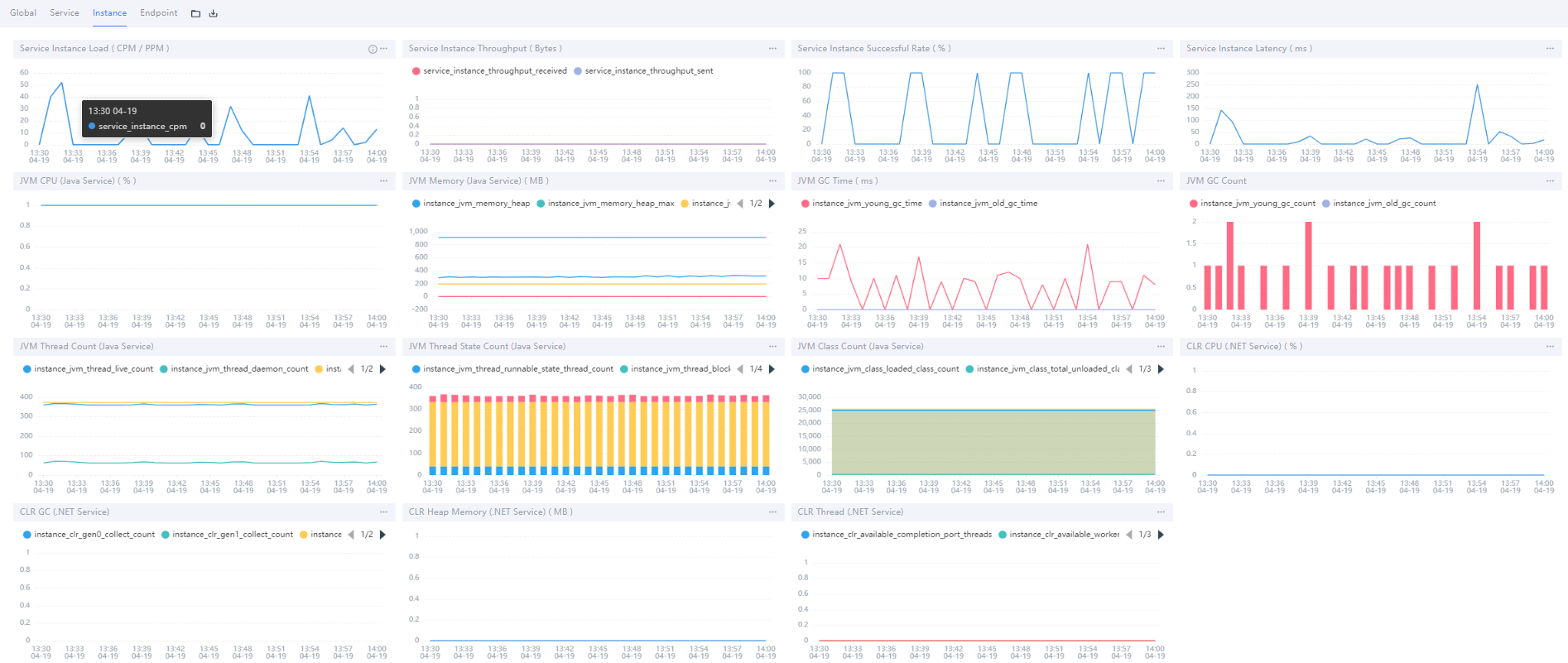Advance legend page in JVM Class Count
1568x663 pixels.
tap(1161, 369)
